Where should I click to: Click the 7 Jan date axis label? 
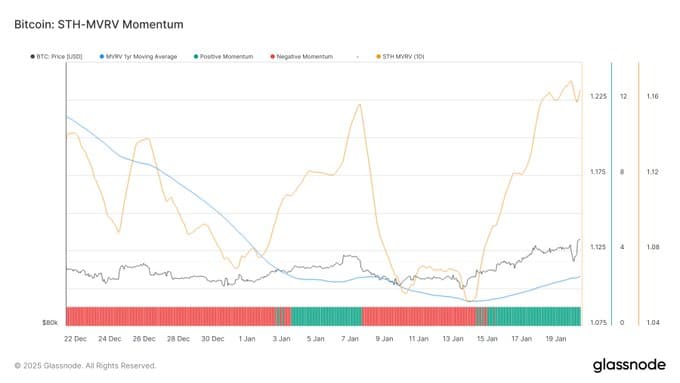point(350,339)
